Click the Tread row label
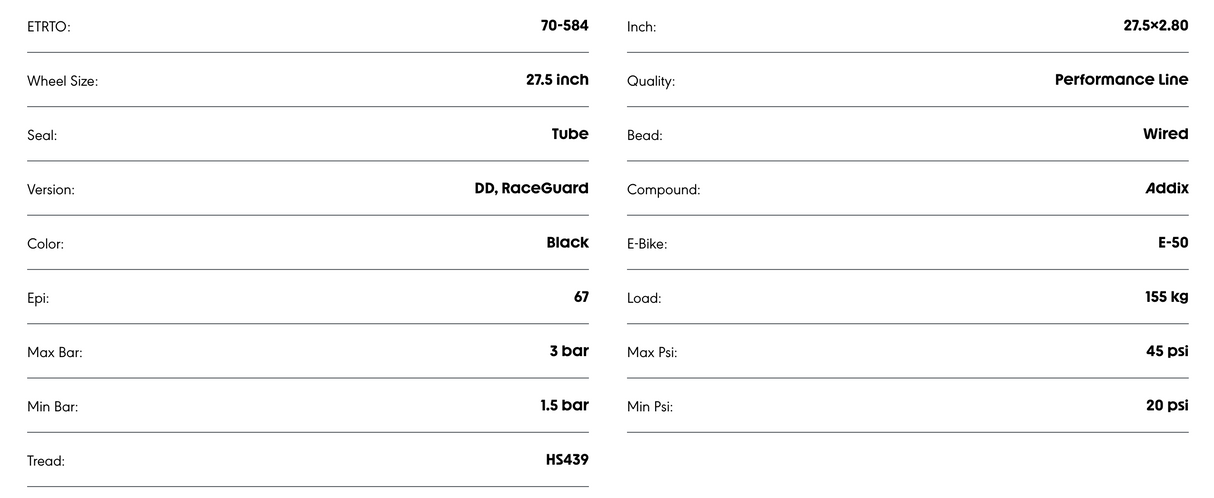 coord(46,461)
